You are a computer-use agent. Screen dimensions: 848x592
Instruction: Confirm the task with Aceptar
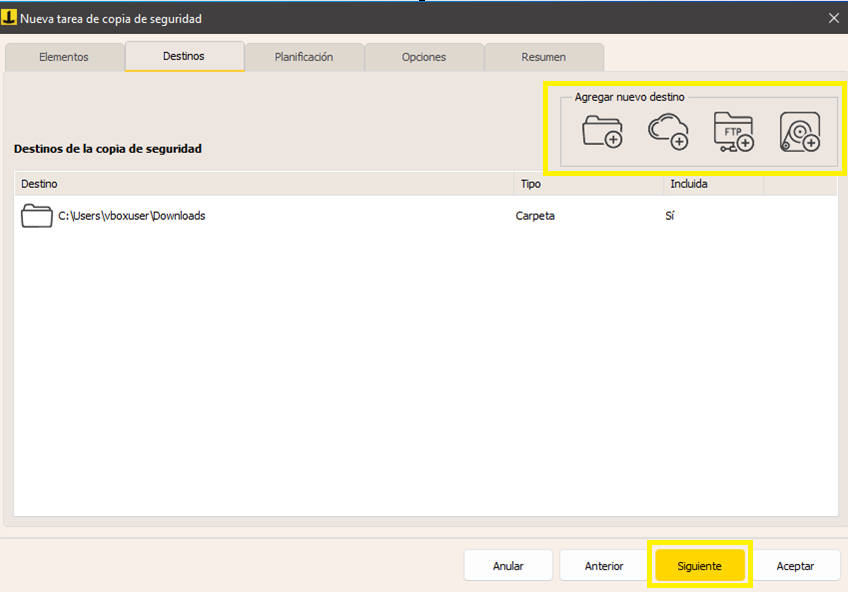click(795, 566)
